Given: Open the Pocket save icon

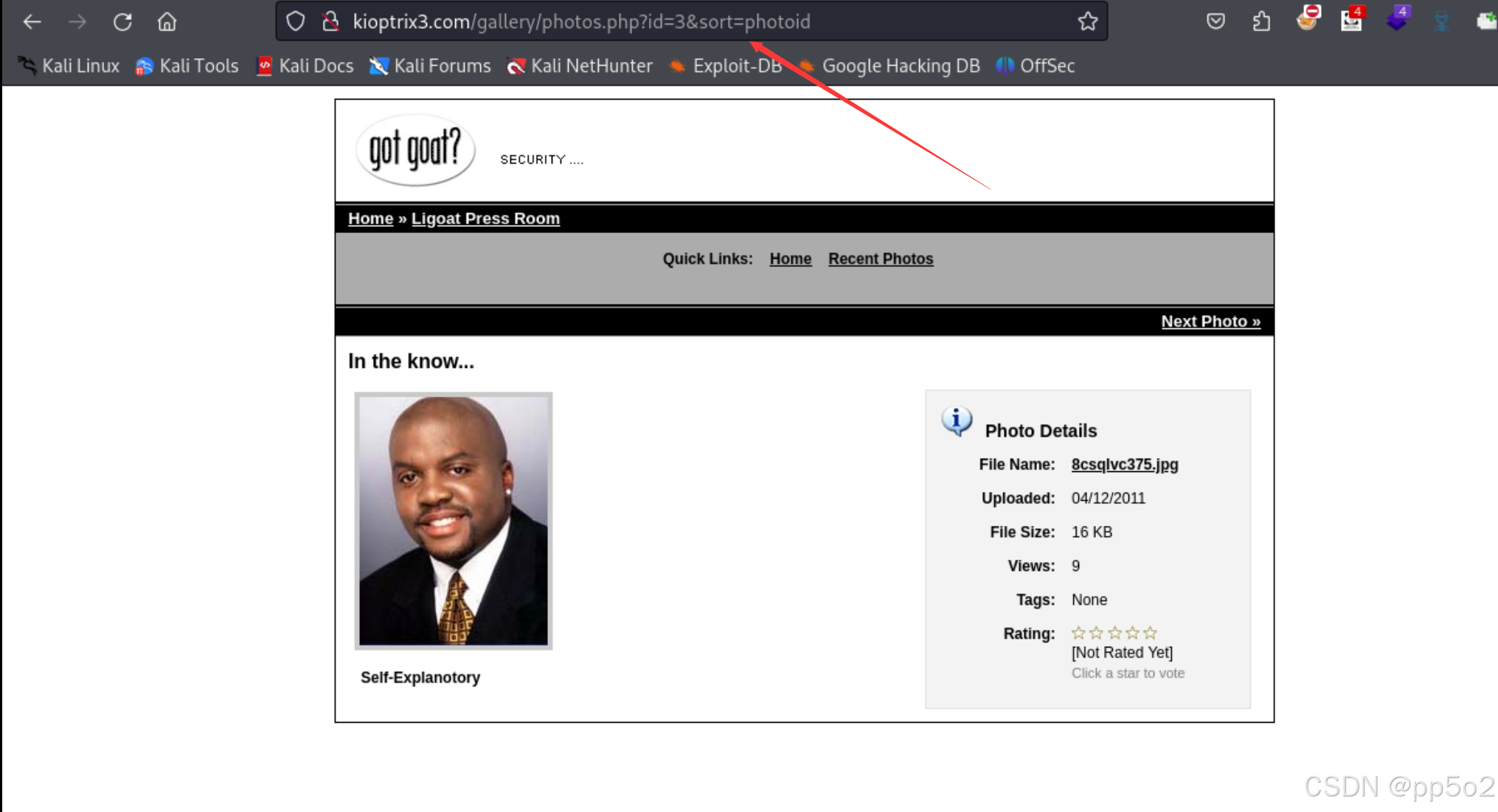Looking at the screenshot, I should (x=1216, y=22).
